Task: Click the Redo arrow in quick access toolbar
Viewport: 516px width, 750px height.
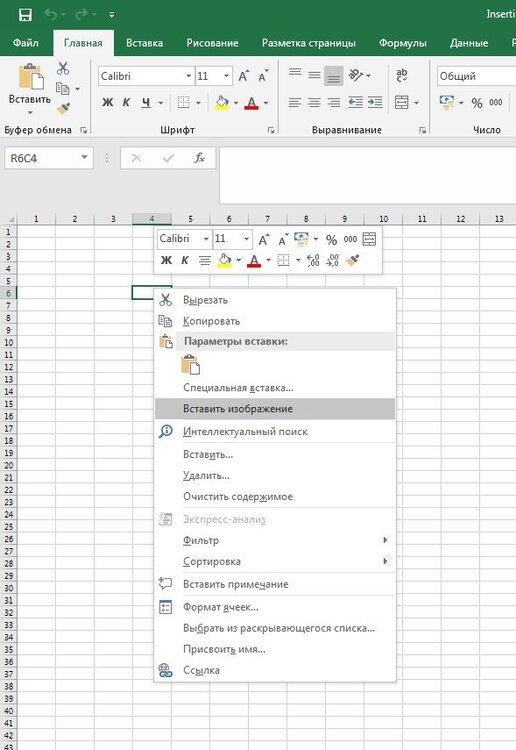Action: 81,15
